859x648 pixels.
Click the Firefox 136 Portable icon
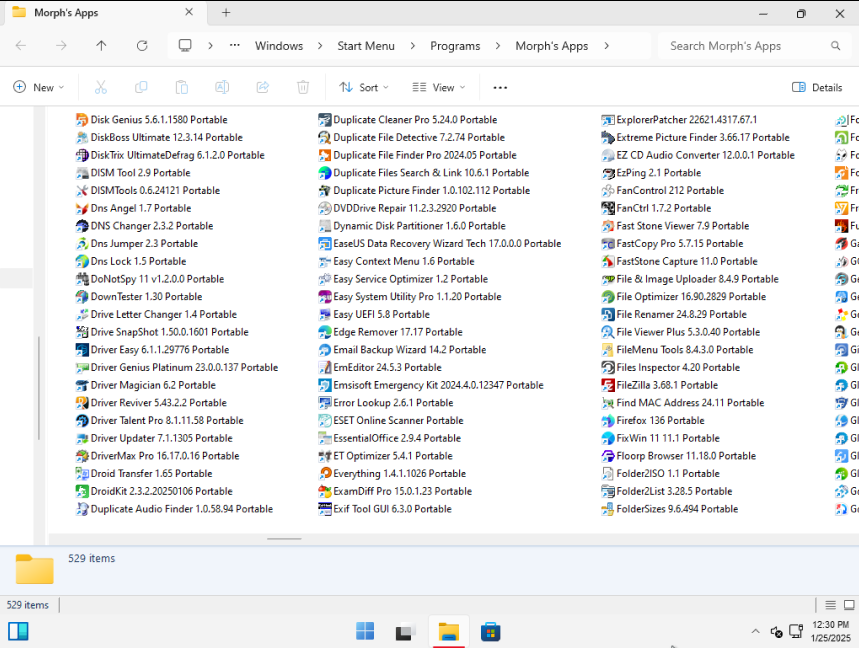point(608,421)
